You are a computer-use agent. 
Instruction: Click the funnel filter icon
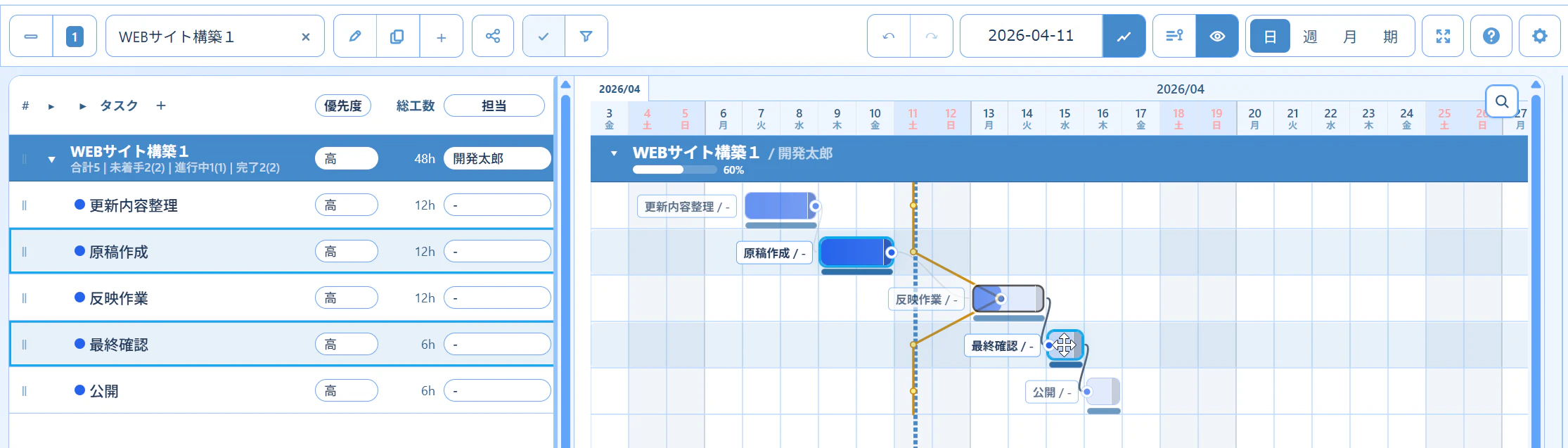click(x=586, y=37)
